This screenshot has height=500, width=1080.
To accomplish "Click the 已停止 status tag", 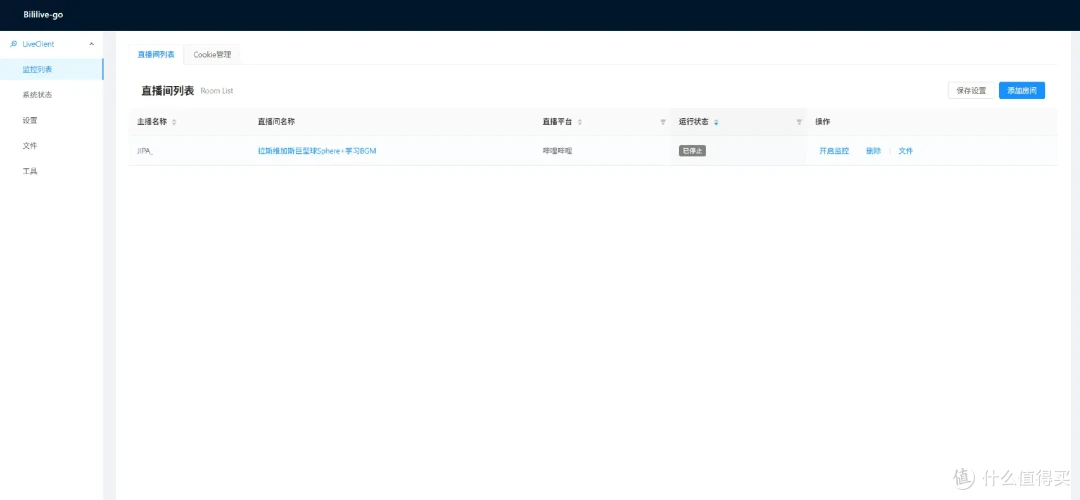I will pyautogui.click(x=692, y=151).
